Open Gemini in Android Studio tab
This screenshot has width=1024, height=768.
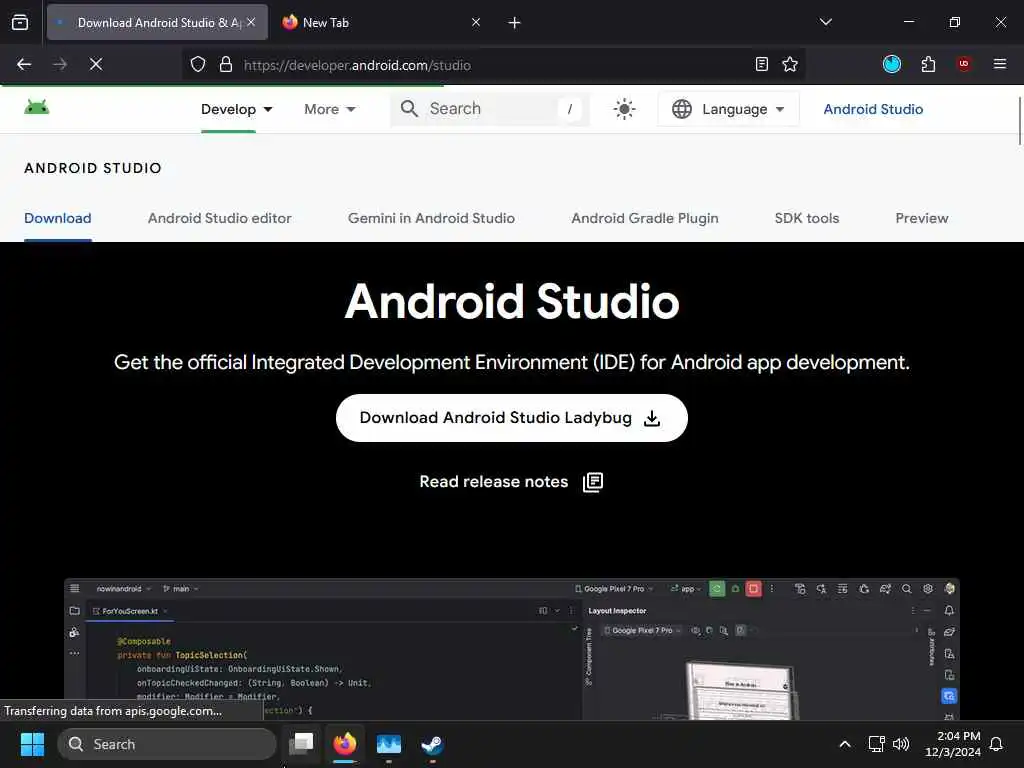(x=431, y=218)
